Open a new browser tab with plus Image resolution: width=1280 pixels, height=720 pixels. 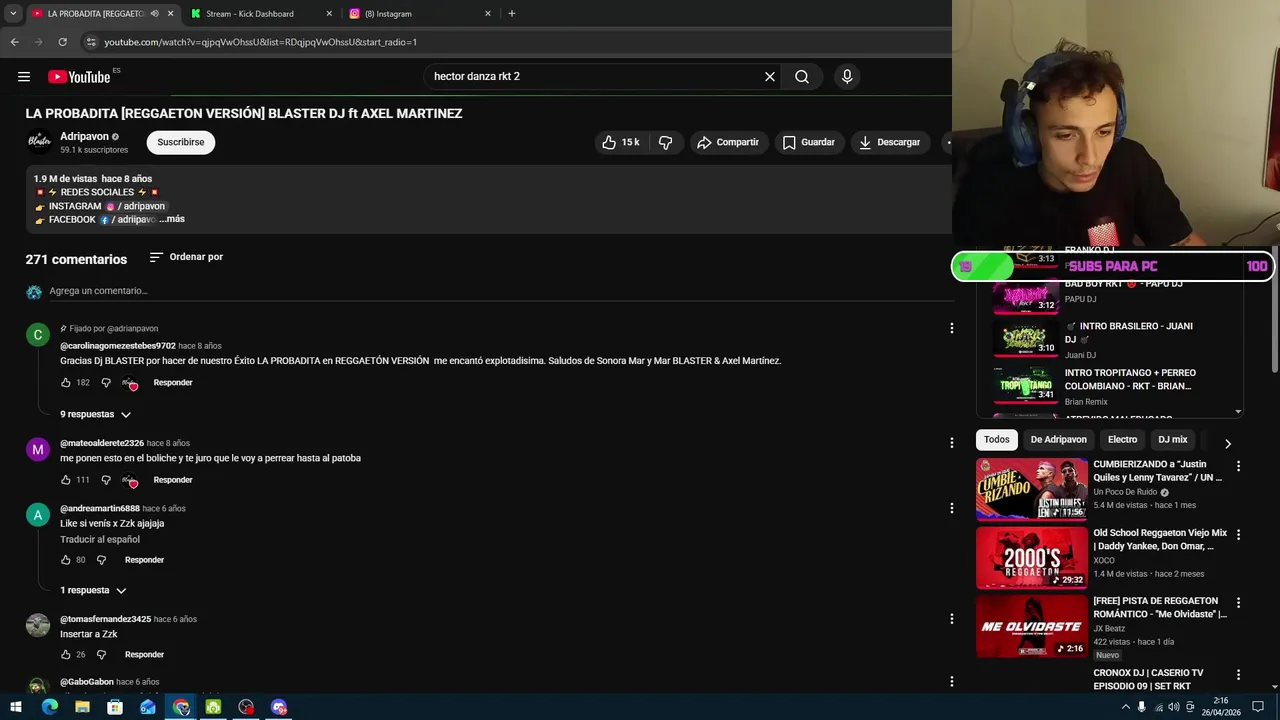(x=512, y=14)
